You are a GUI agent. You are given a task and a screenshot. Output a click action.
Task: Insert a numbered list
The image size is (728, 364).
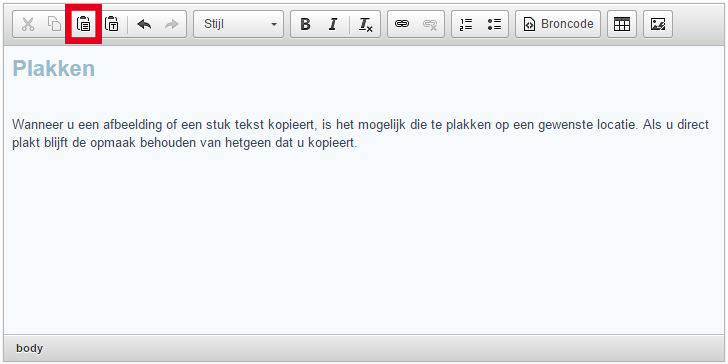tap(466, 24)
